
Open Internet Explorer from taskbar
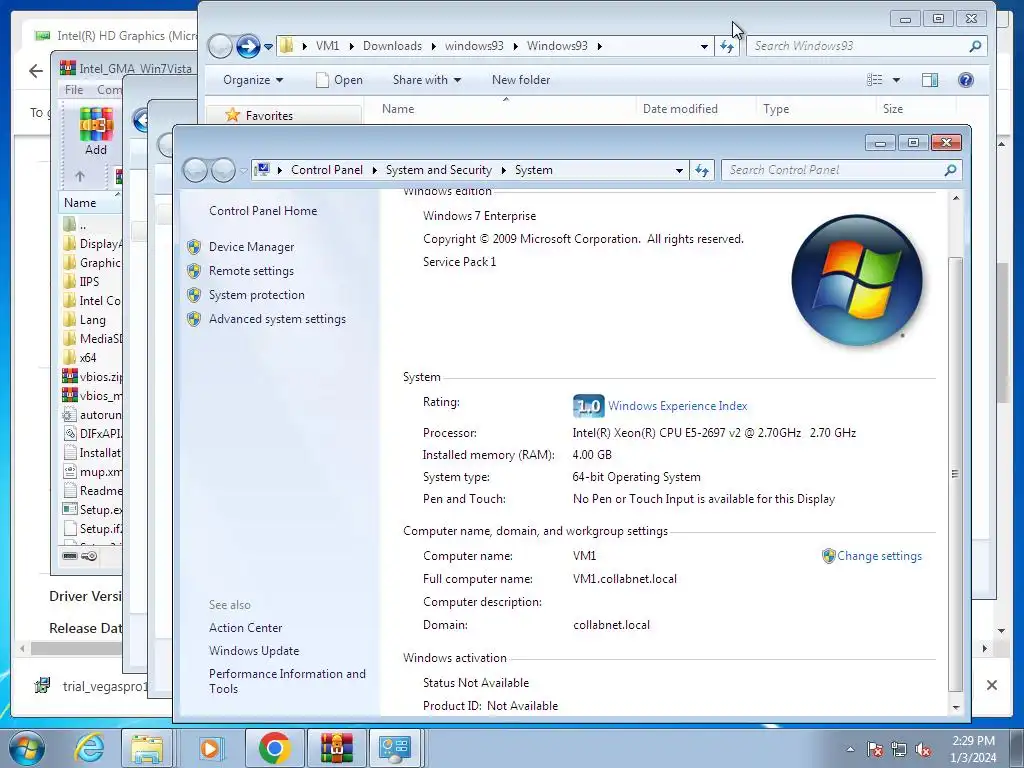pos(89,748)
